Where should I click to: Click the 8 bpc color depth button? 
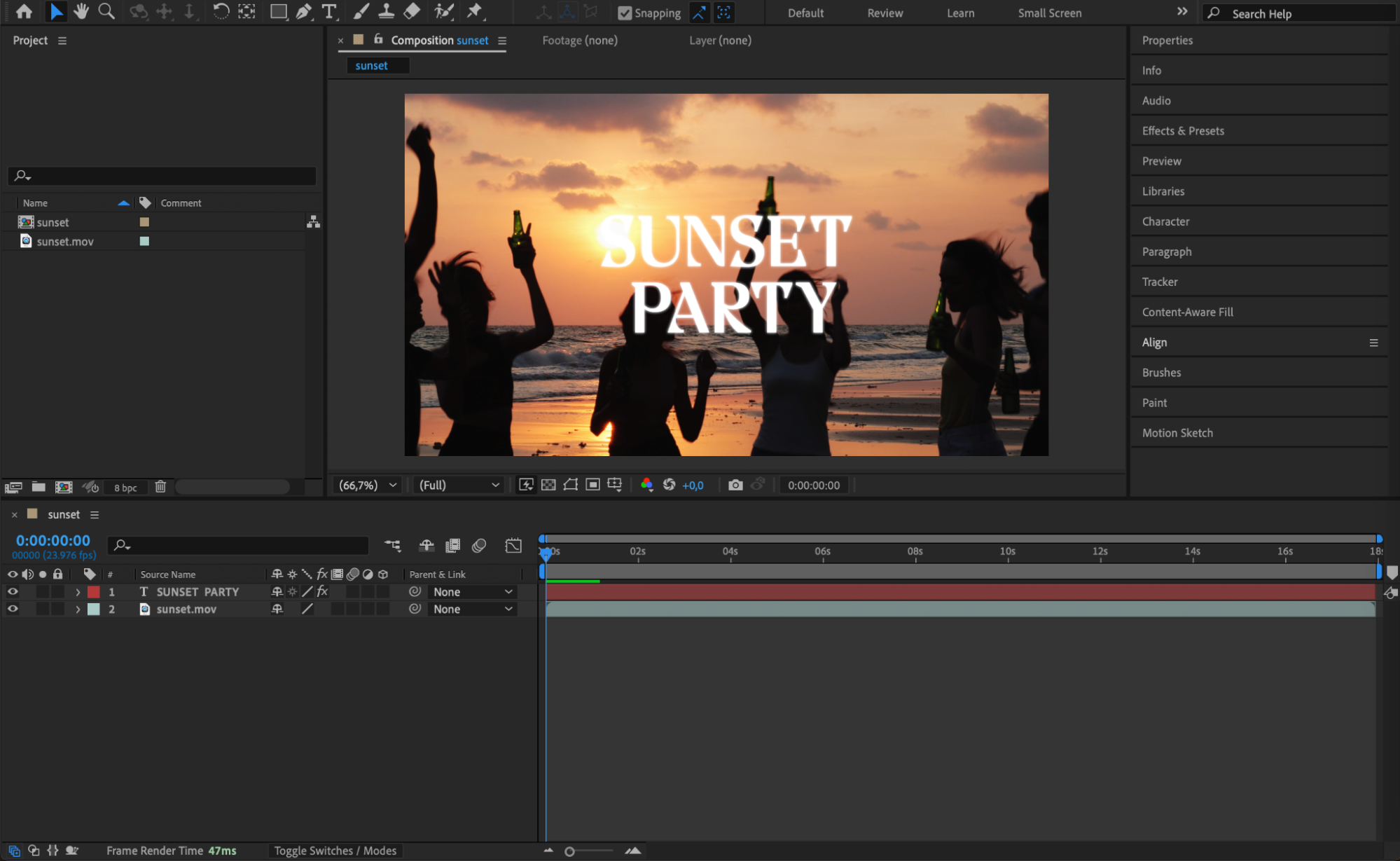click(x=125, y=488)
